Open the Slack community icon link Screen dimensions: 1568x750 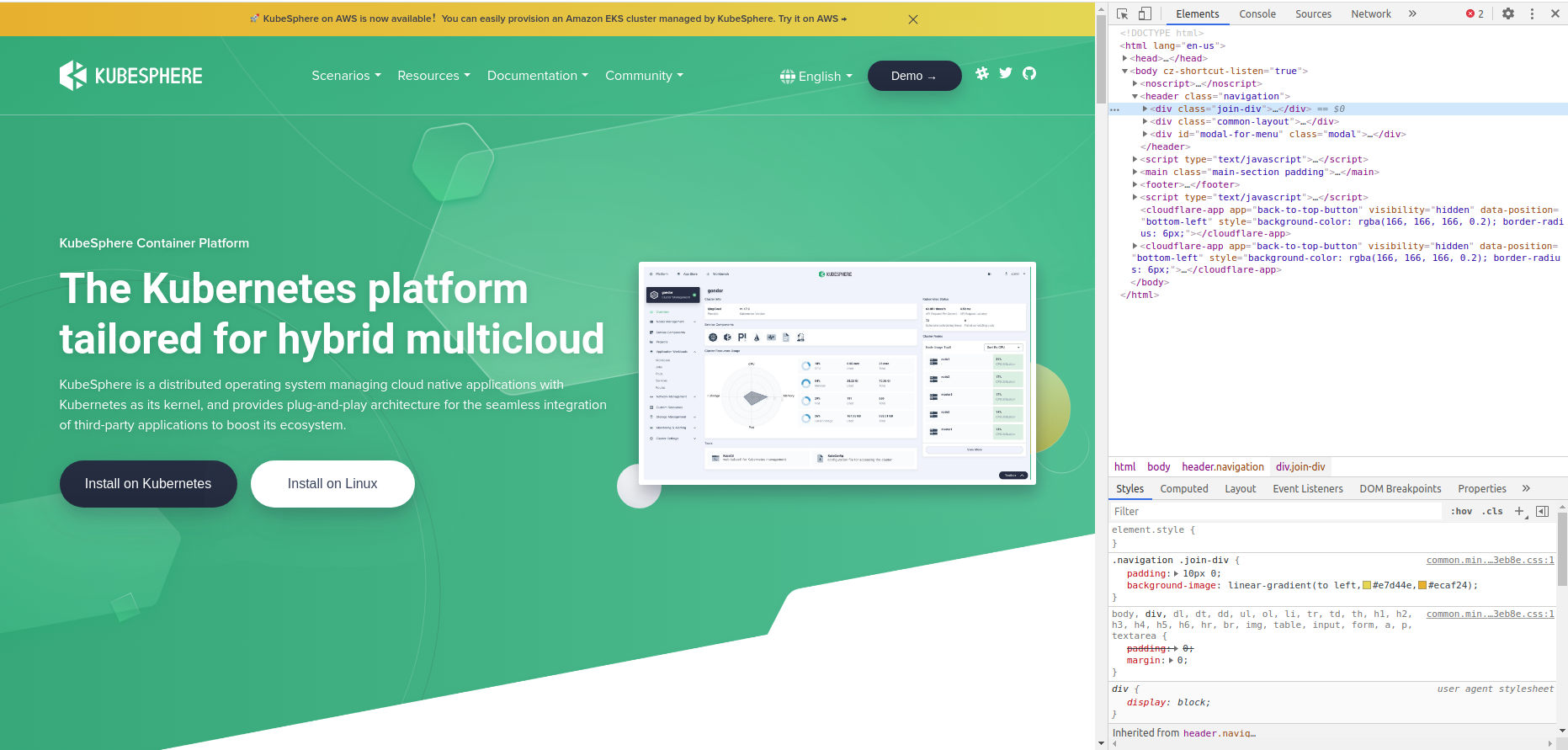[x=982, y=73]
